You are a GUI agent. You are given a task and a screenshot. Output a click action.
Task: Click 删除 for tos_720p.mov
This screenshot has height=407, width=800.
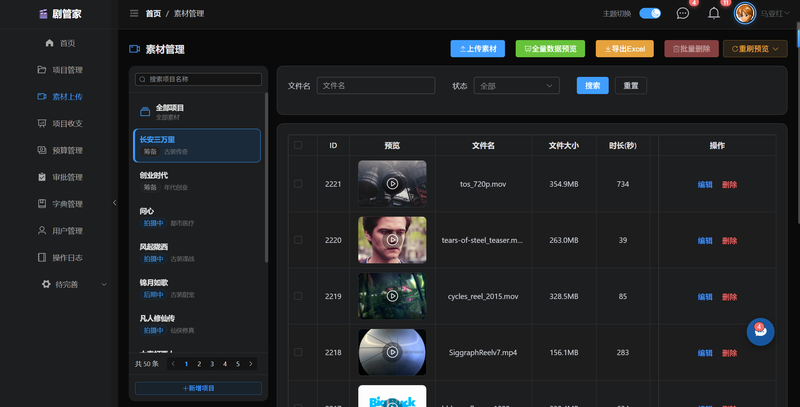(x=729, y=185)
